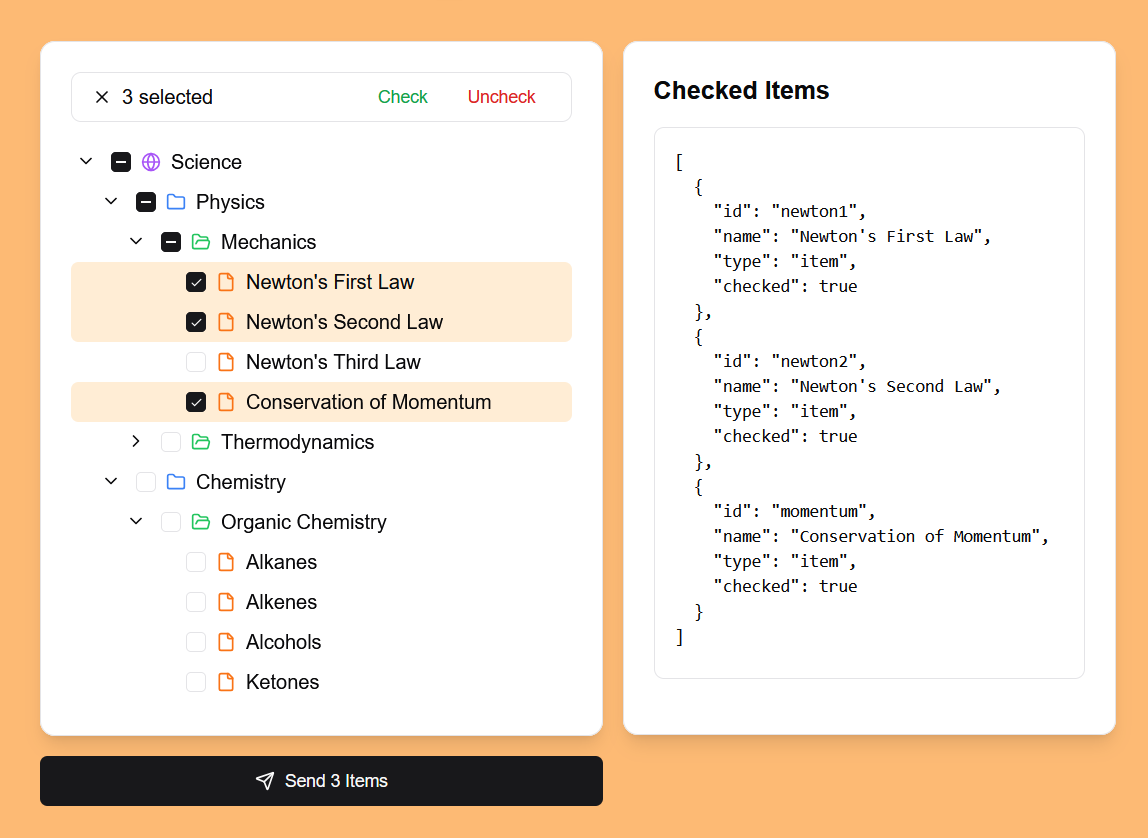The height and width of the screenshot is (838, 1148).
Task: Click the Chemistry folder icon
Action: (176, 482)
